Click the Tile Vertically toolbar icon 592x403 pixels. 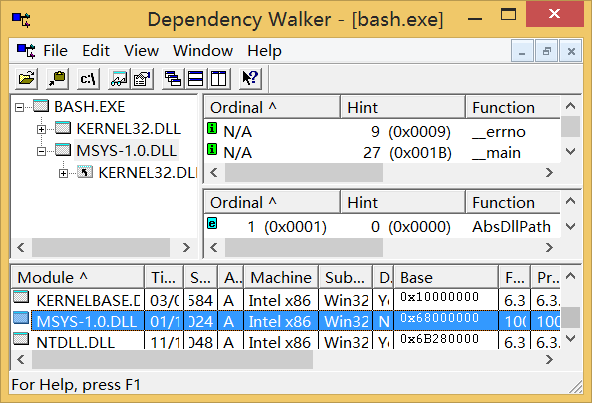219,79
